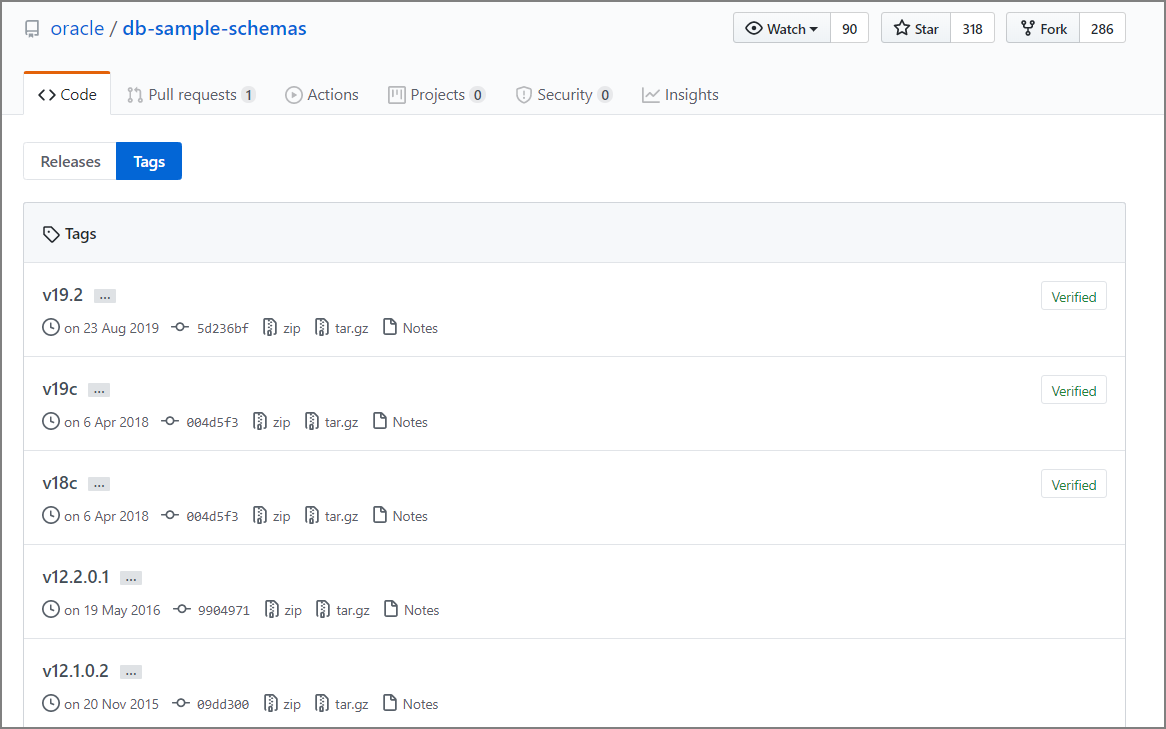The height and width of the screenshot is (729, 1166).
Task: Select the Tags view button
Action: (149, 161)
